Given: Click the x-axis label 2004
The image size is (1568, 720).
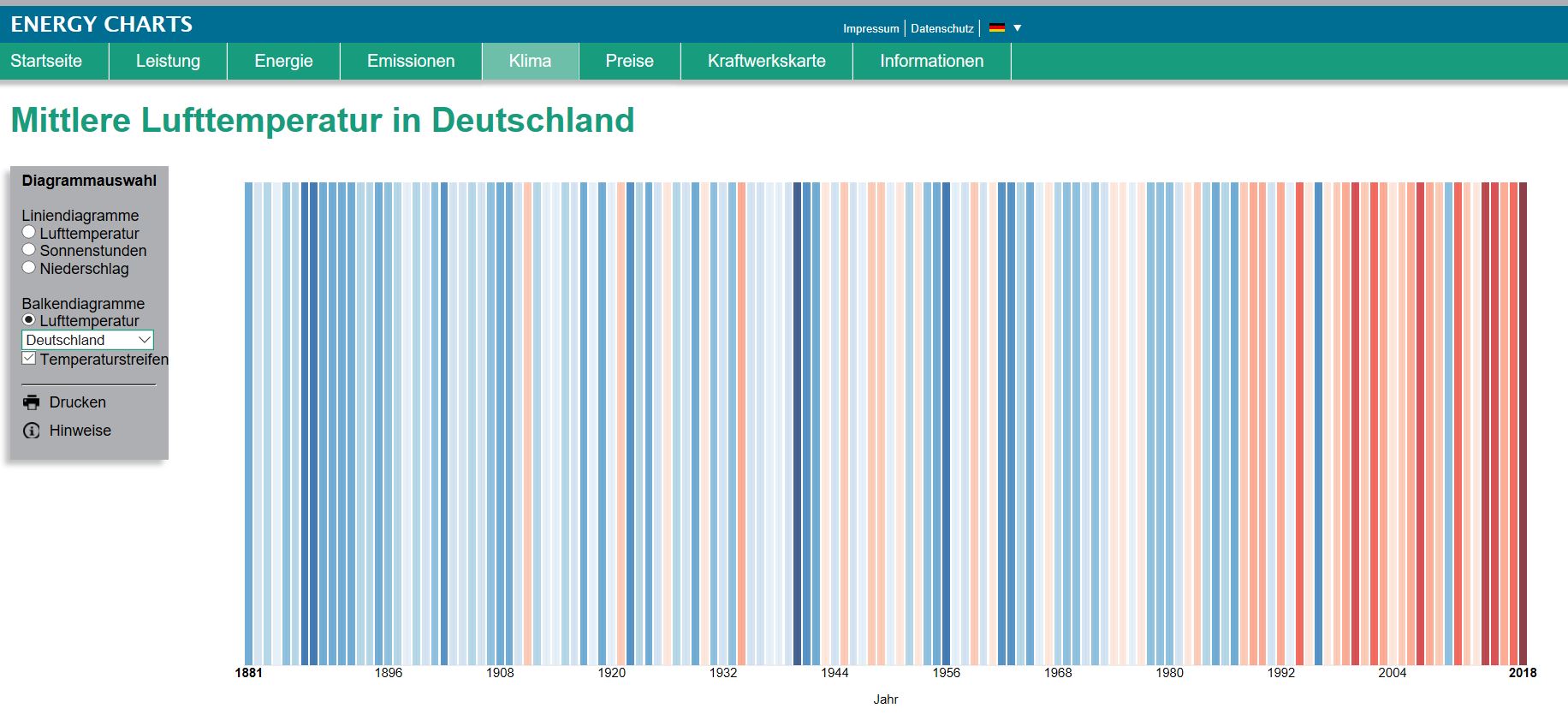Looking at the screenshot, I should [x=1393, y=673].
